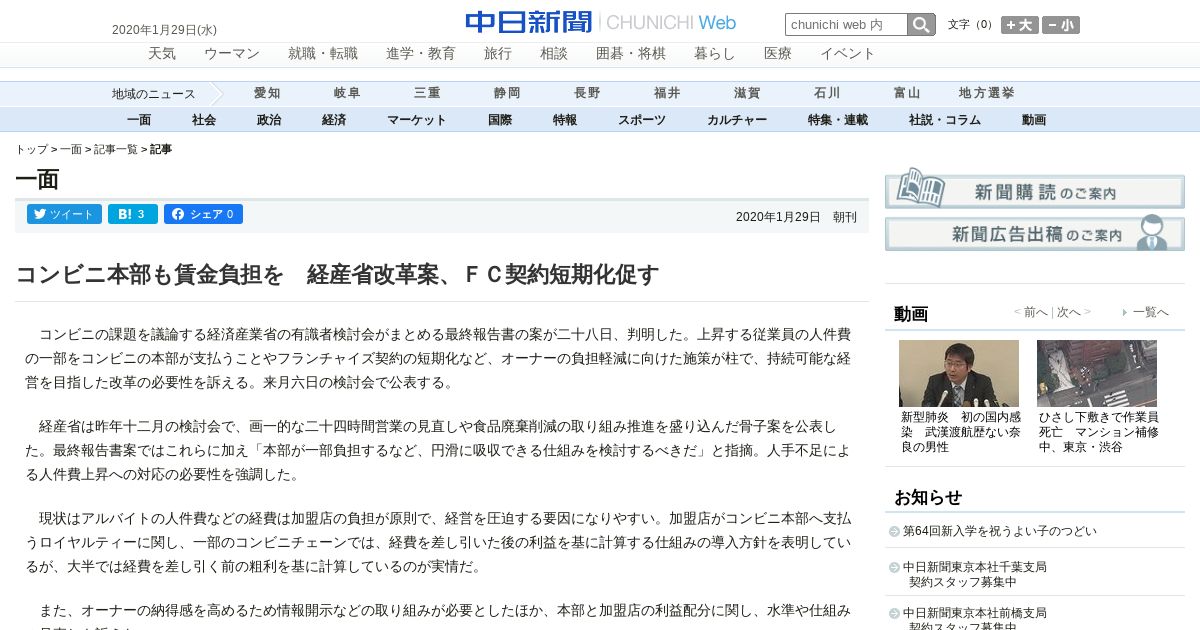Open 動画 category tab

pos(1034,120)
